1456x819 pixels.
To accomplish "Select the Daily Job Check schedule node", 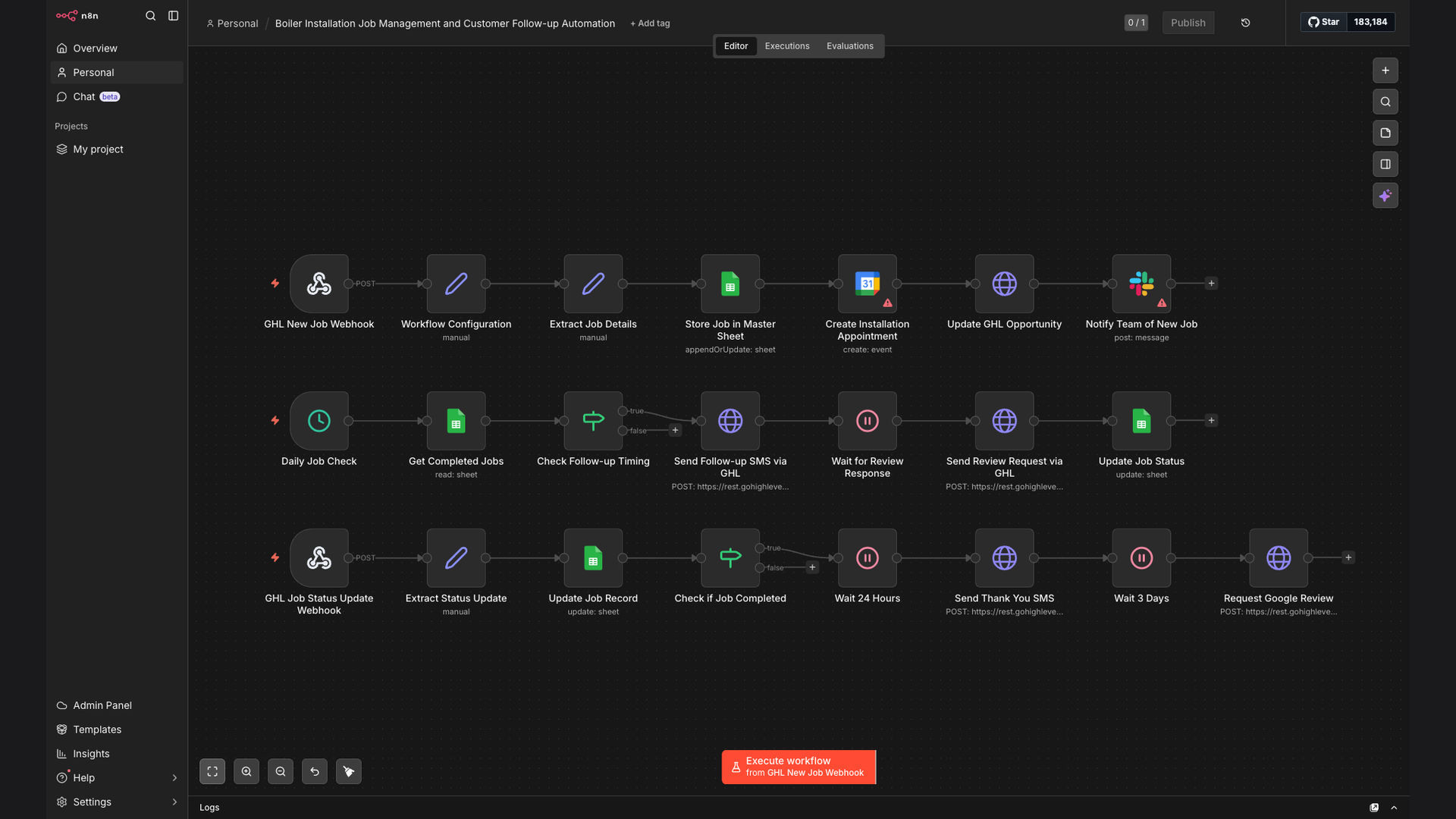I will (x=318, y=421).
